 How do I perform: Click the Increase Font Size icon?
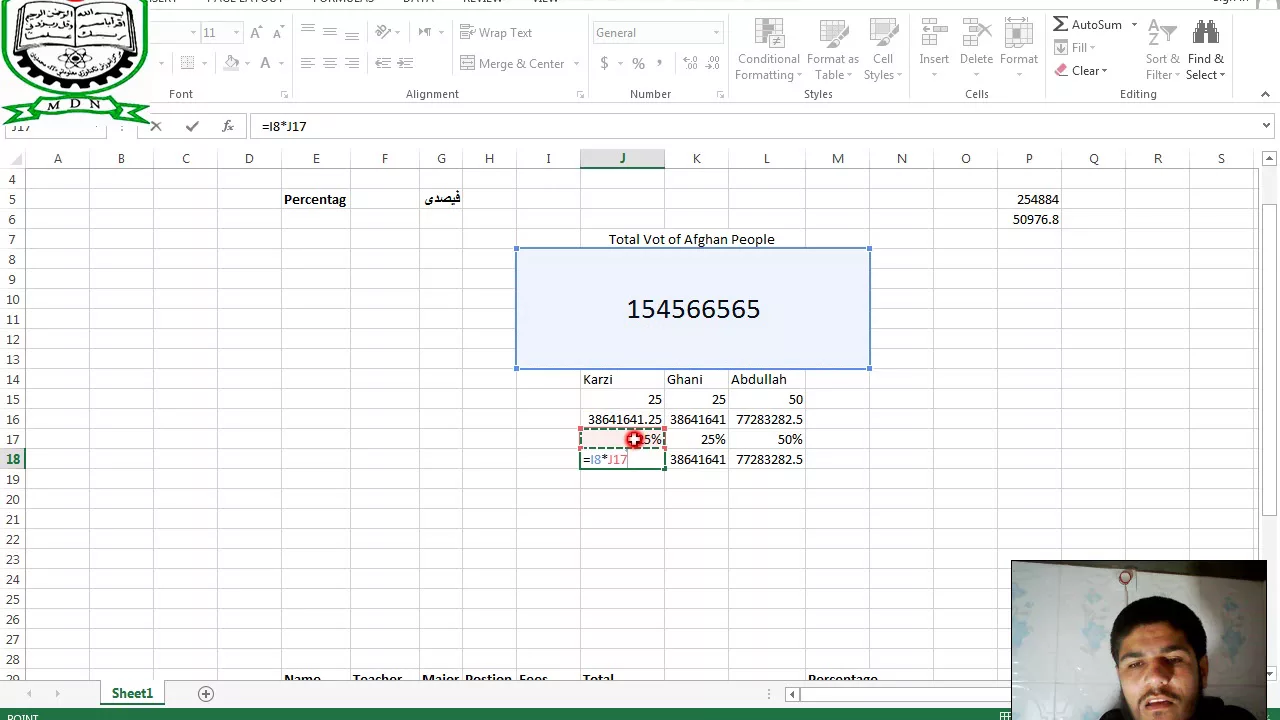tap(256, 33)
